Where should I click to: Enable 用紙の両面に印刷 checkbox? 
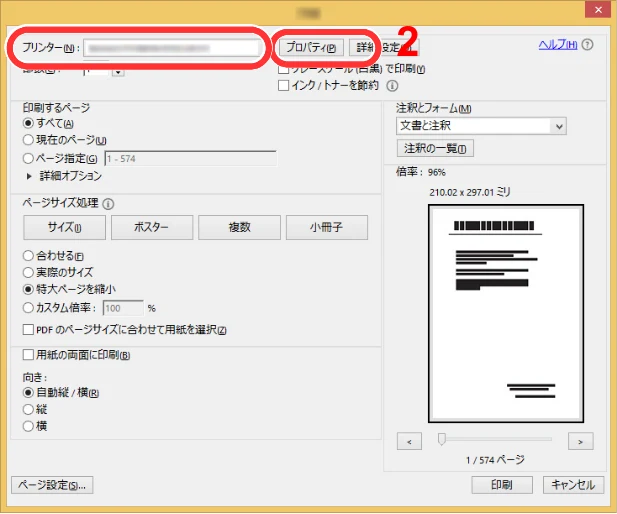[28, 355]
